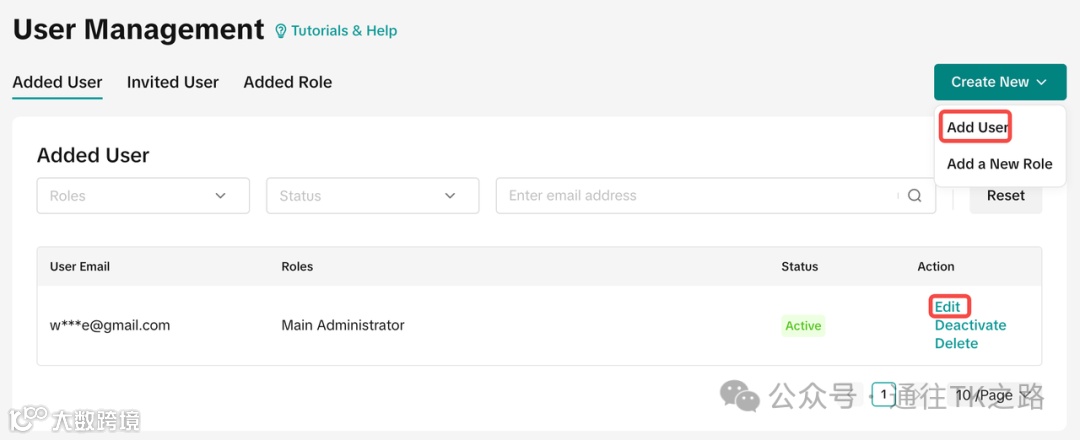Image resolution: width=1080 pixels, height=440 pixels.
Task: Focus the Enter email address field
Action: (x=700, y=196)
